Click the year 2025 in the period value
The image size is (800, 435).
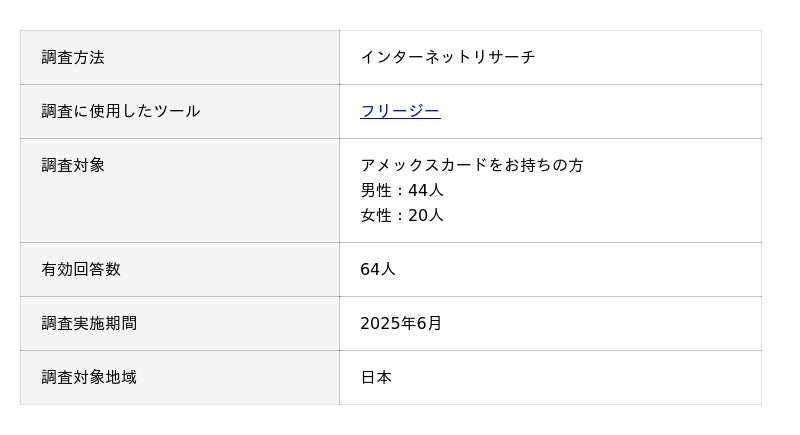pos(379,323)
